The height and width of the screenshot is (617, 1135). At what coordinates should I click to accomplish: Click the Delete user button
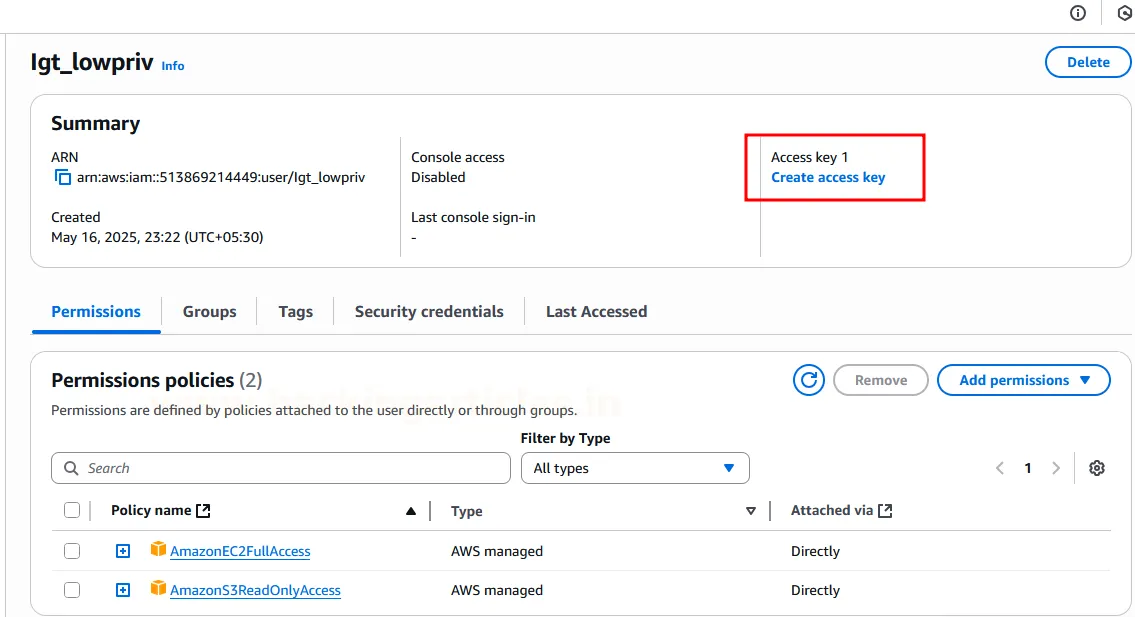click(x=1088, y=62)
